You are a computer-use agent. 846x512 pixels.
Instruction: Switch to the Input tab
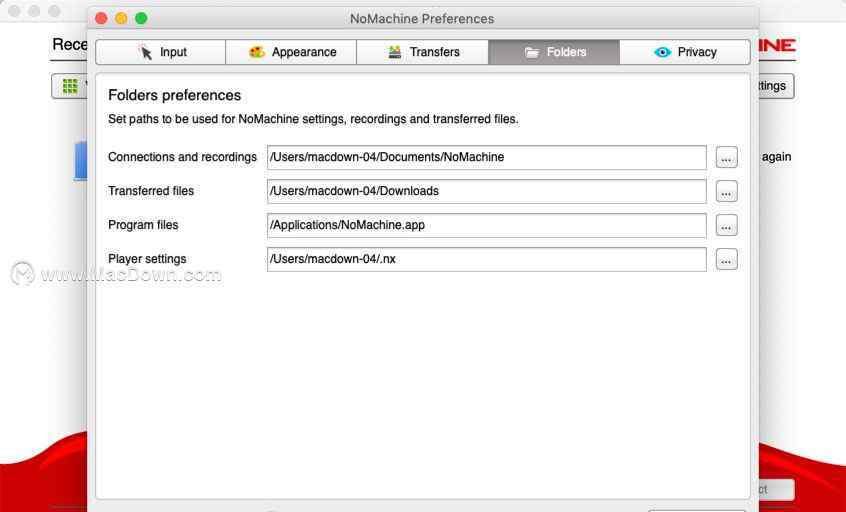coord(161,52)
